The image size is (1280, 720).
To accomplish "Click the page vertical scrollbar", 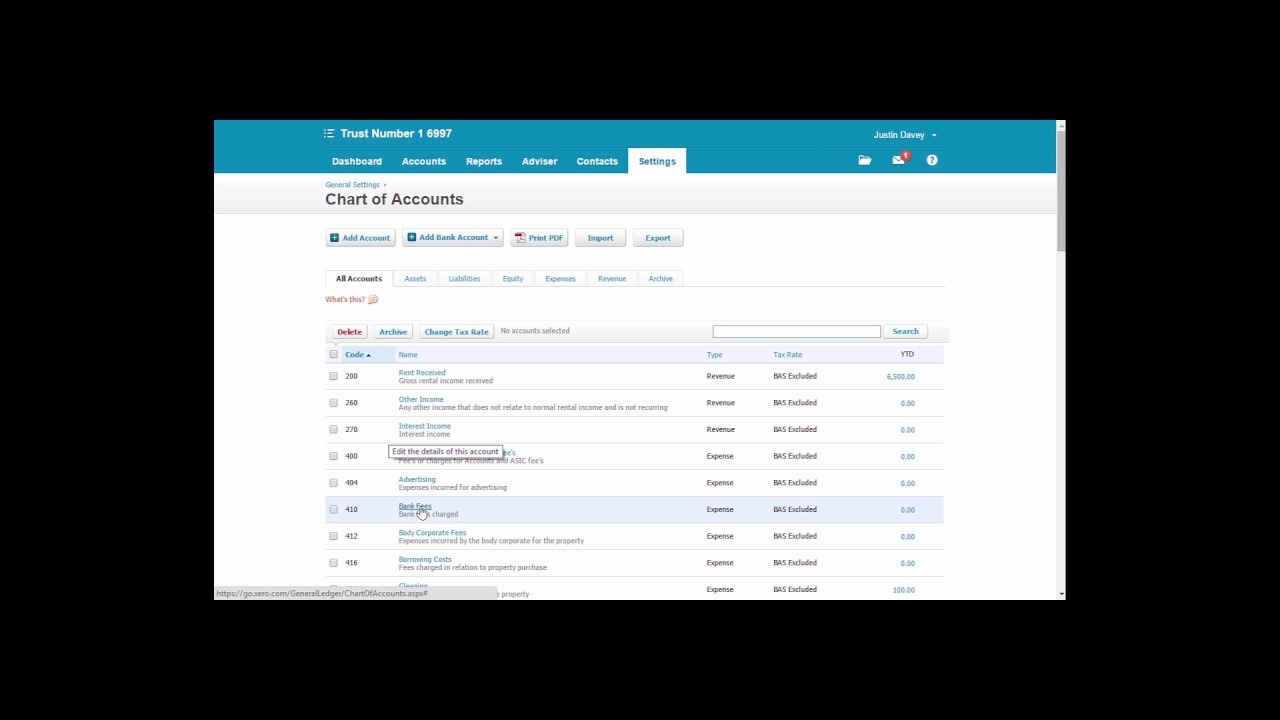I will 1061,359.
